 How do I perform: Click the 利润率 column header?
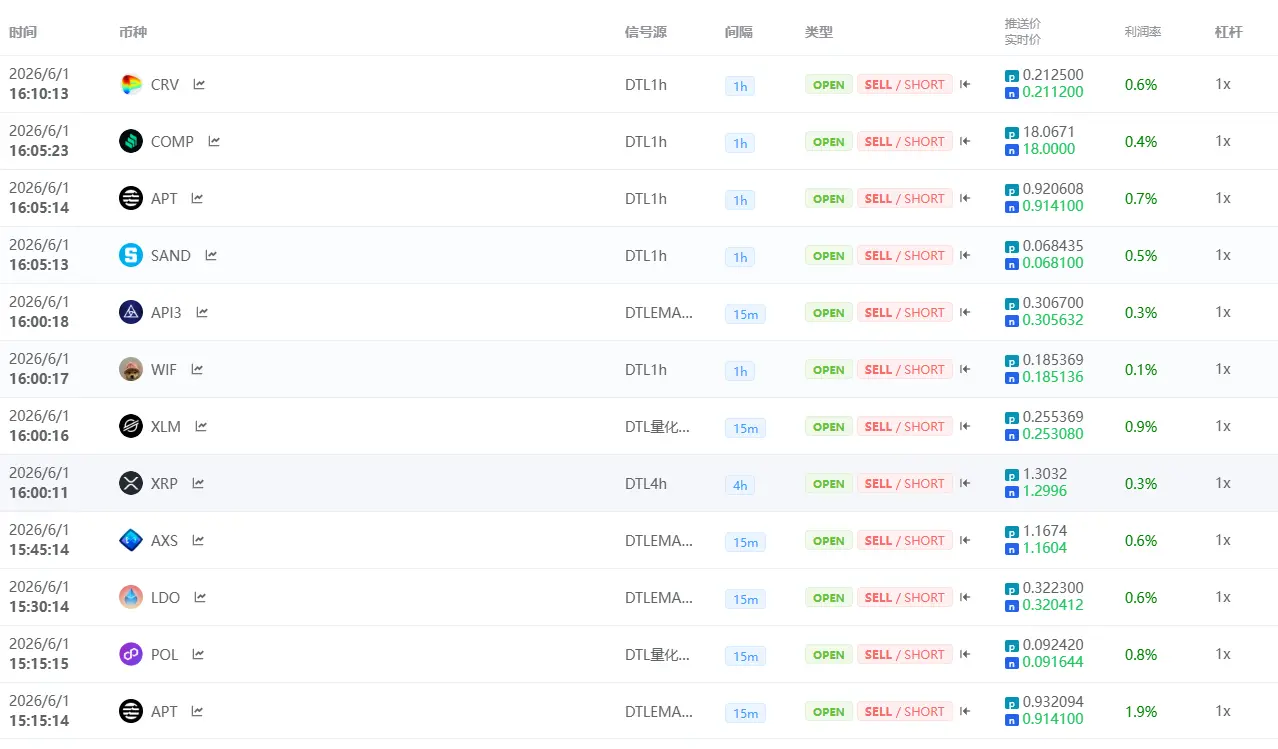tap(1143, 32)
